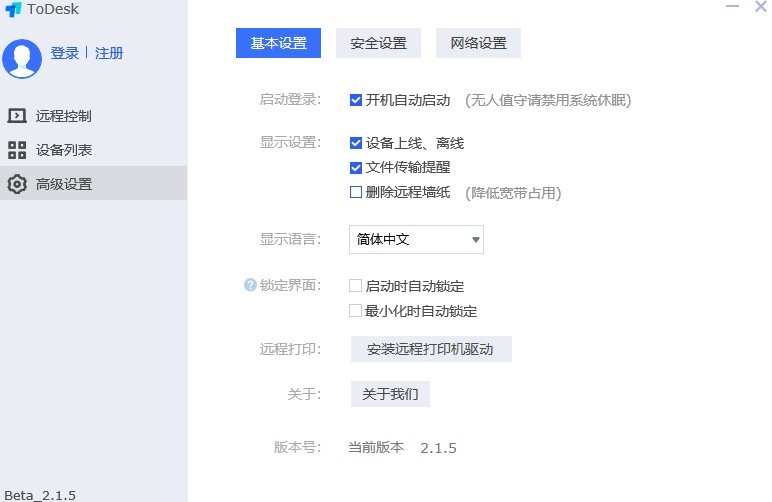Enable 删除远程墙纸 option

(x=356, y=192)
